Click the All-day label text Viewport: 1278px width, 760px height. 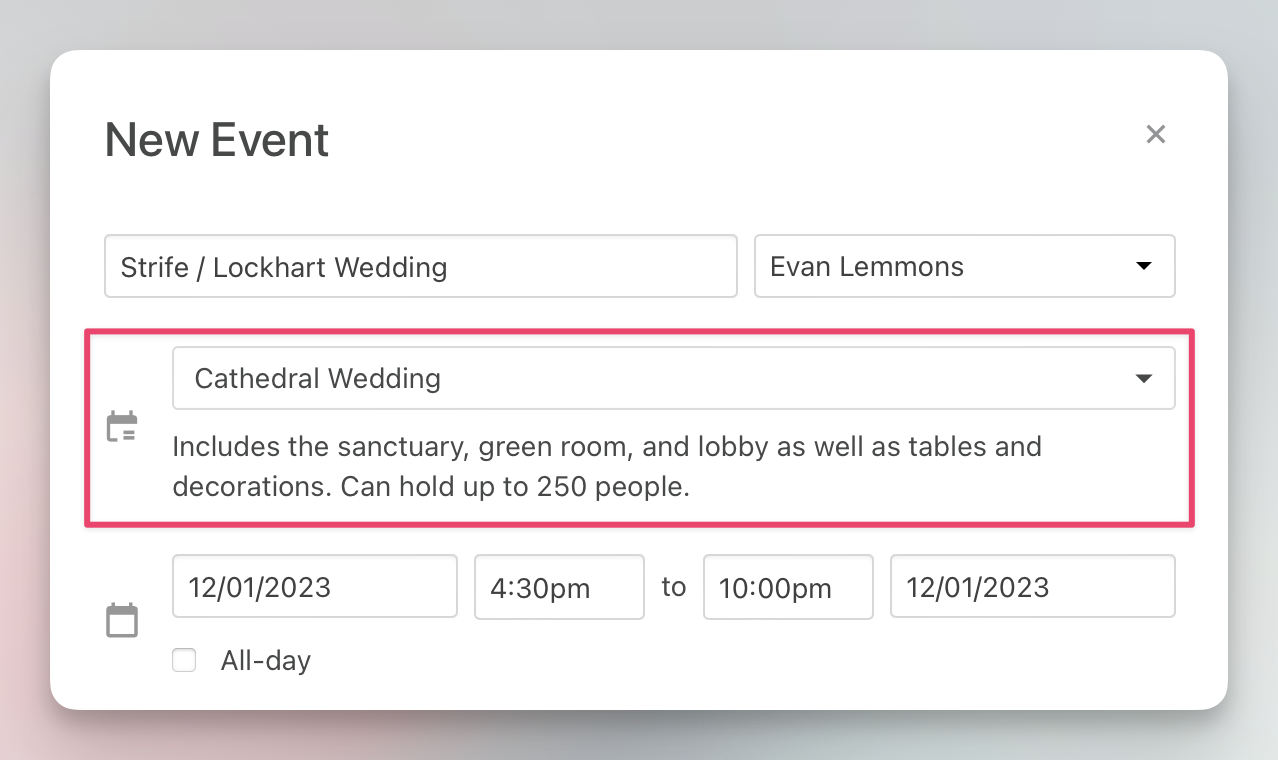tap(265, 661)
